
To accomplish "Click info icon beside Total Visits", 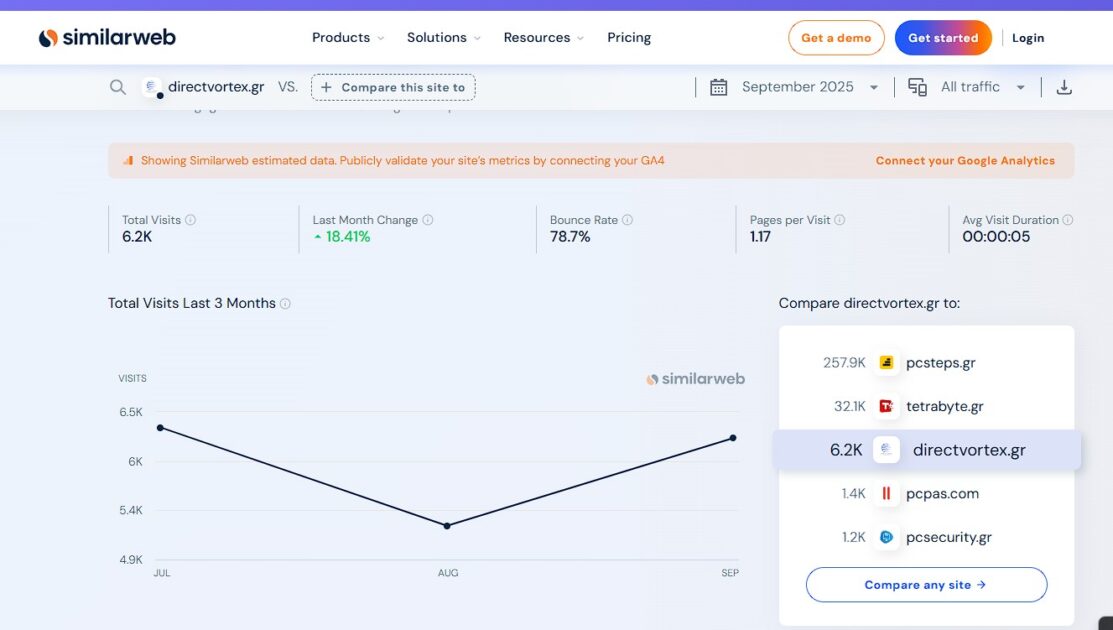I will [x=190, y=220].
